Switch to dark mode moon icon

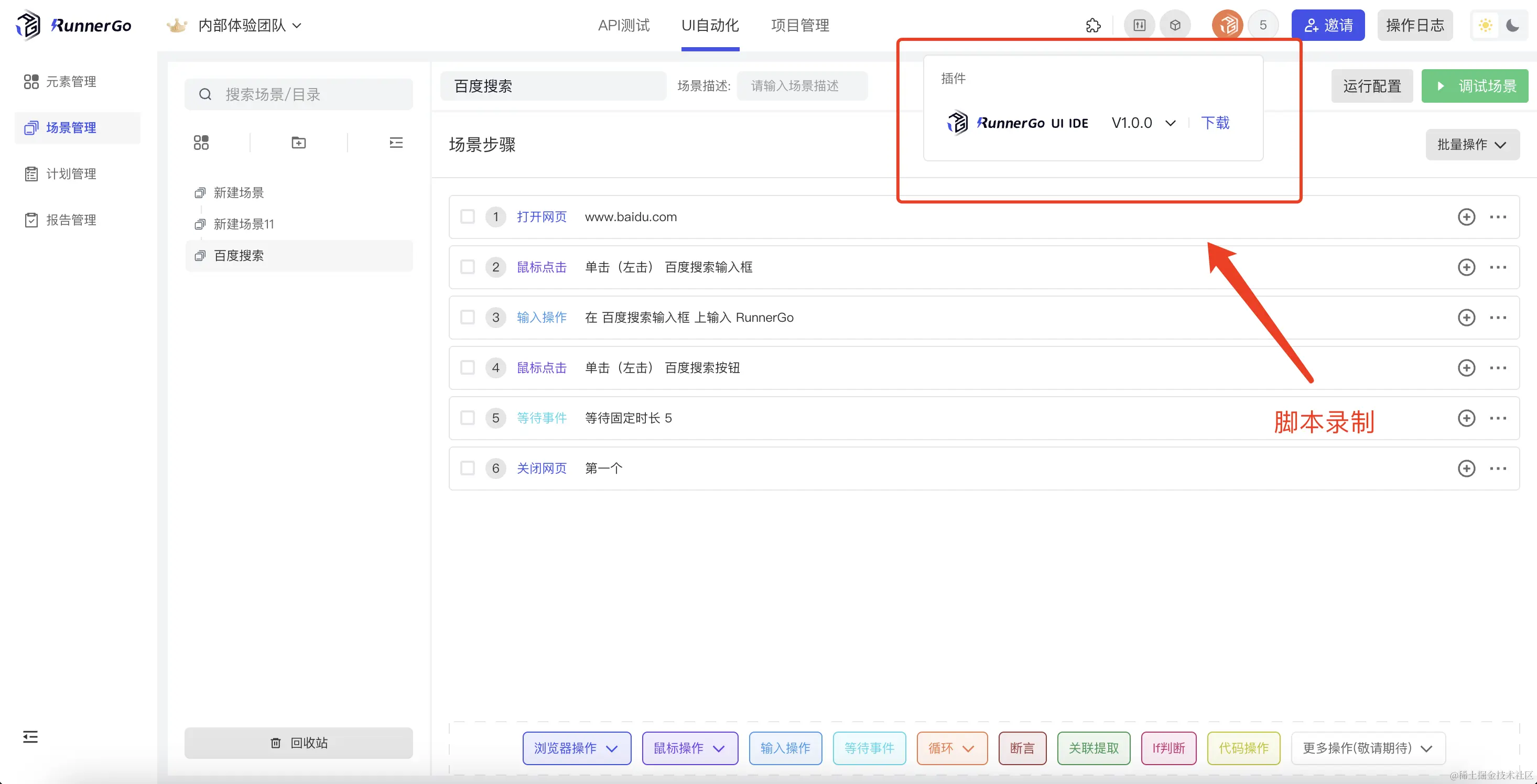(1512, 26)
